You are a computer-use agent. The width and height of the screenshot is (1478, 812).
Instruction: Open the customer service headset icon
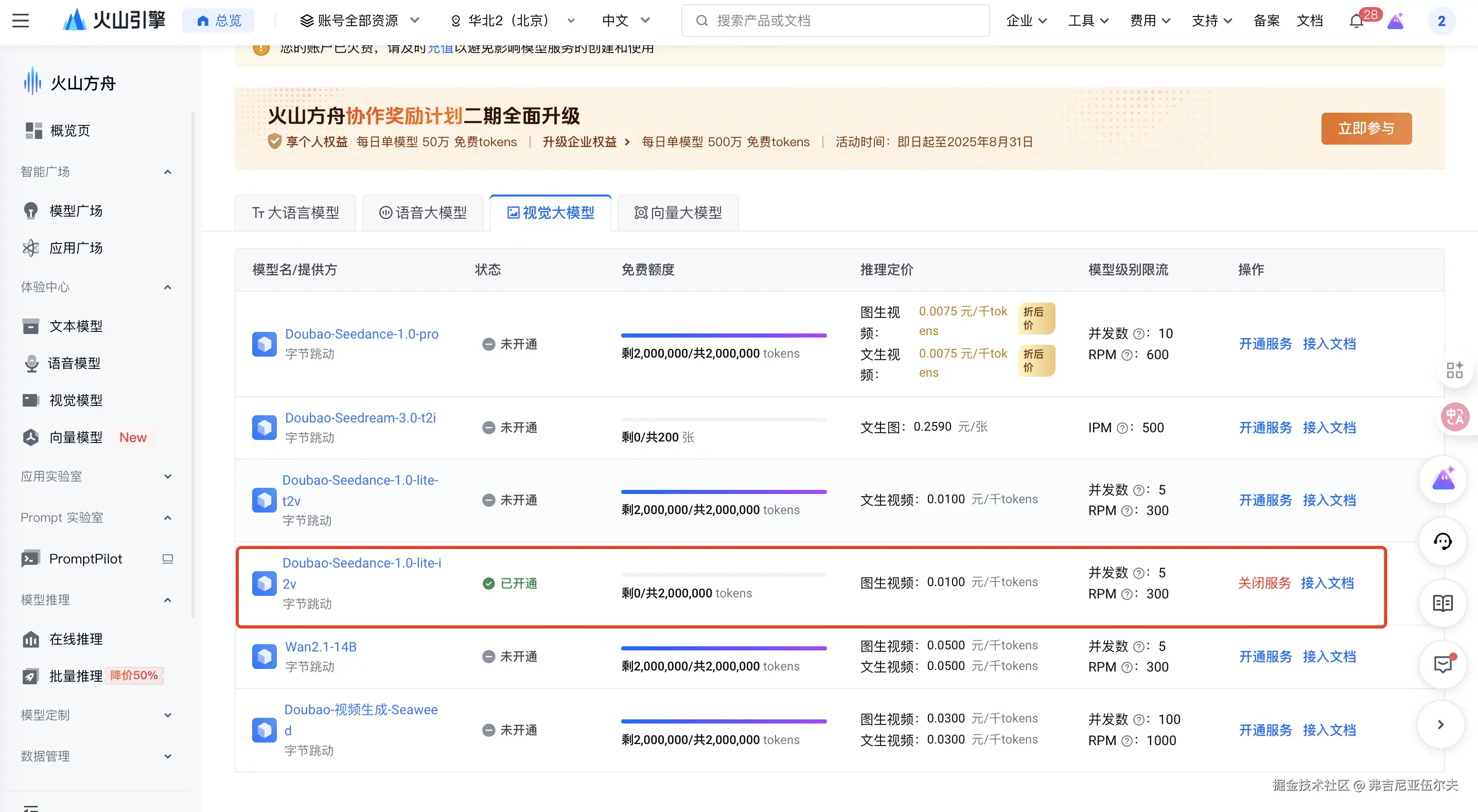1442,541
